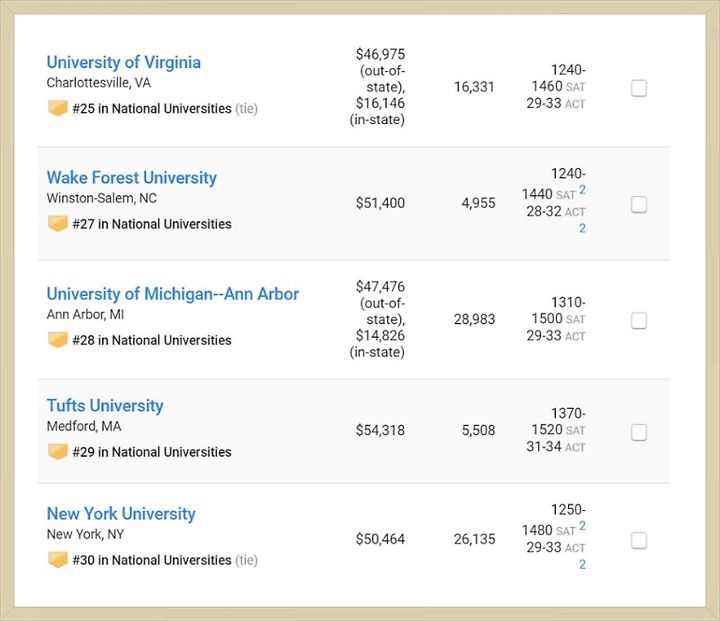
Task: Check the University of Virginia compare checkbox
Action: [x=639, y=88]
